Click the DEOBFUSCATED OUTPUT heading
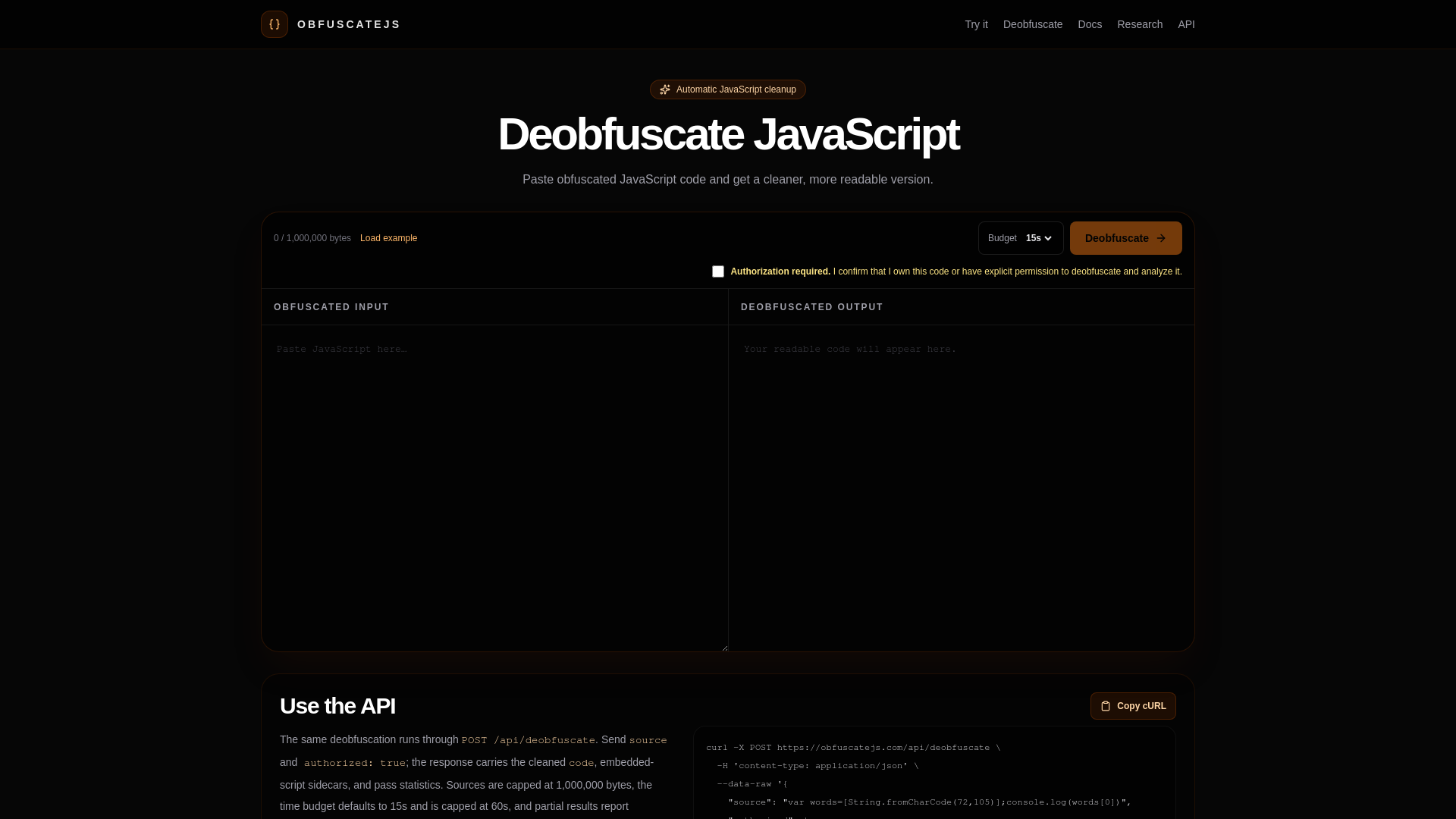This screenshot has width=1456, height=819. 812,307
